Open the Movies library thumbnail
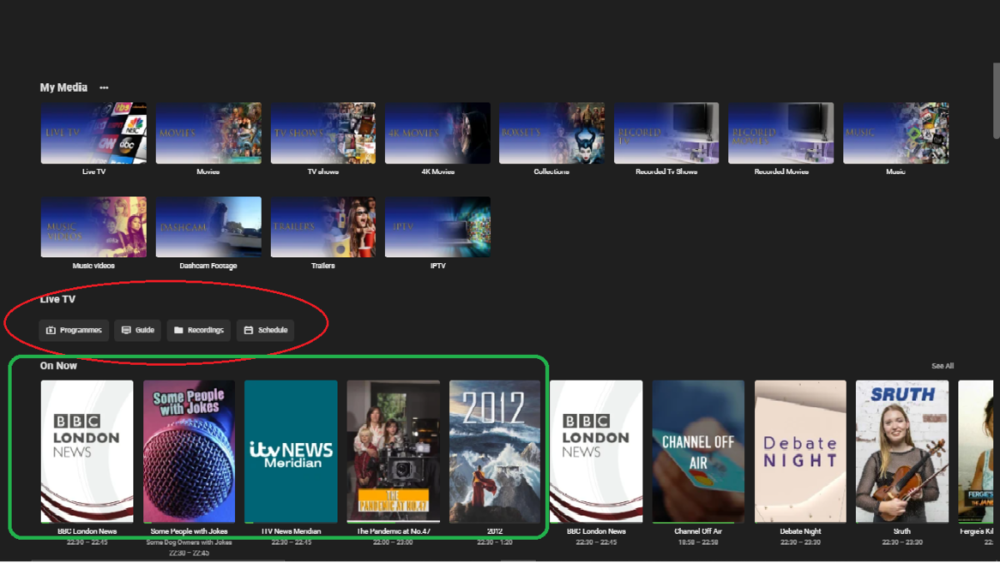 click(209, 133)
